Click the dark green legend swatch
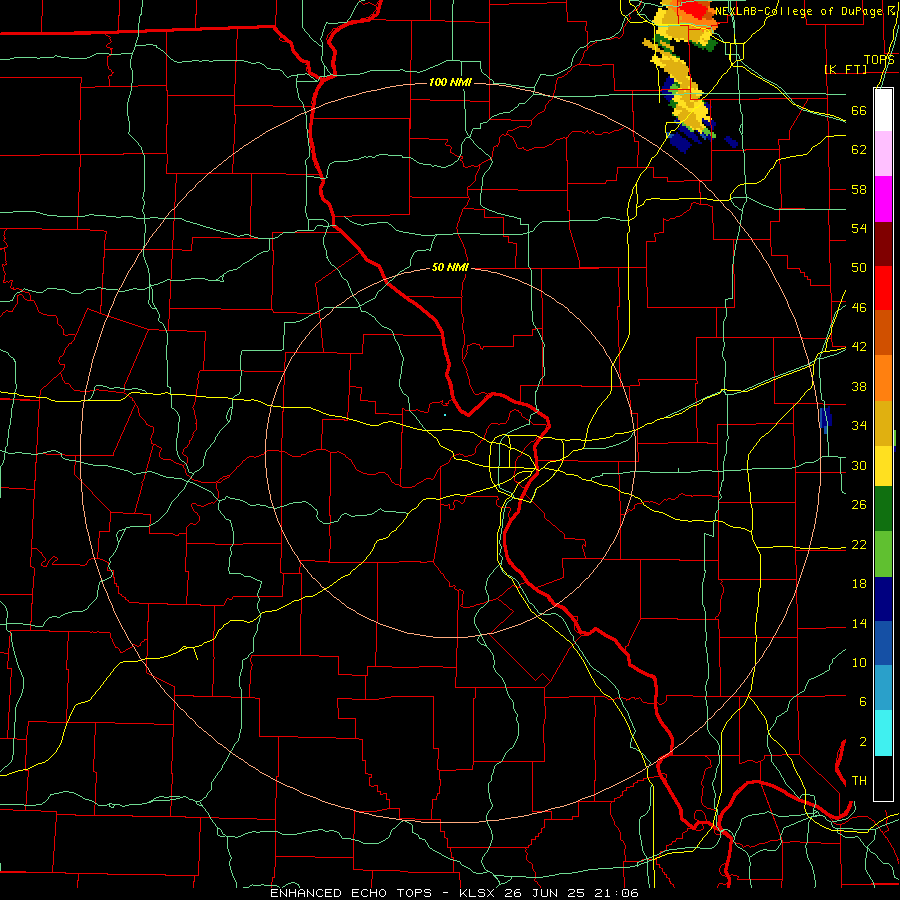This screenshot has height=900, width=900. (x=883, y=509)
